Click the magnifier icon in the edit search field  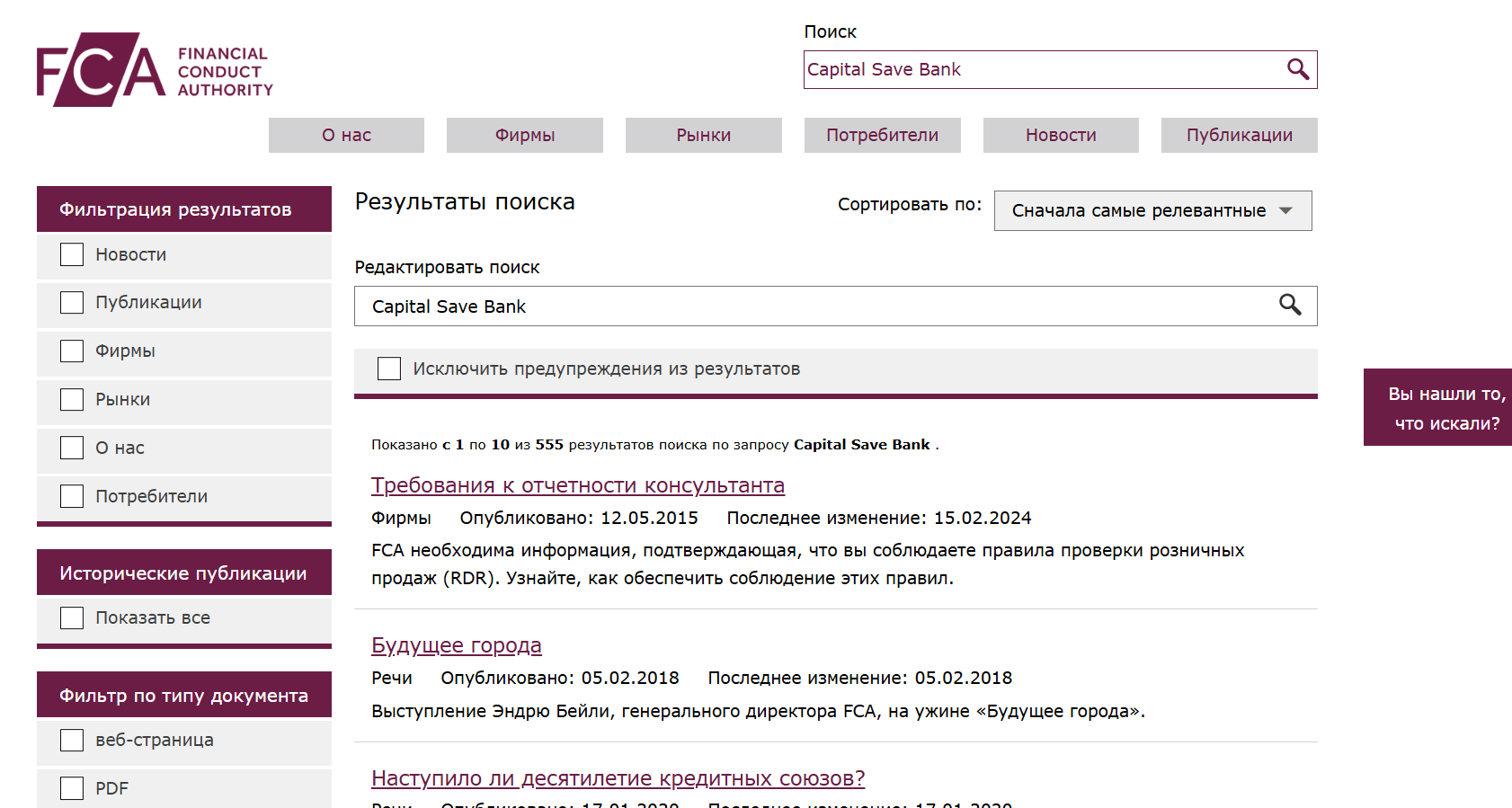click(x=1292, y=306)
